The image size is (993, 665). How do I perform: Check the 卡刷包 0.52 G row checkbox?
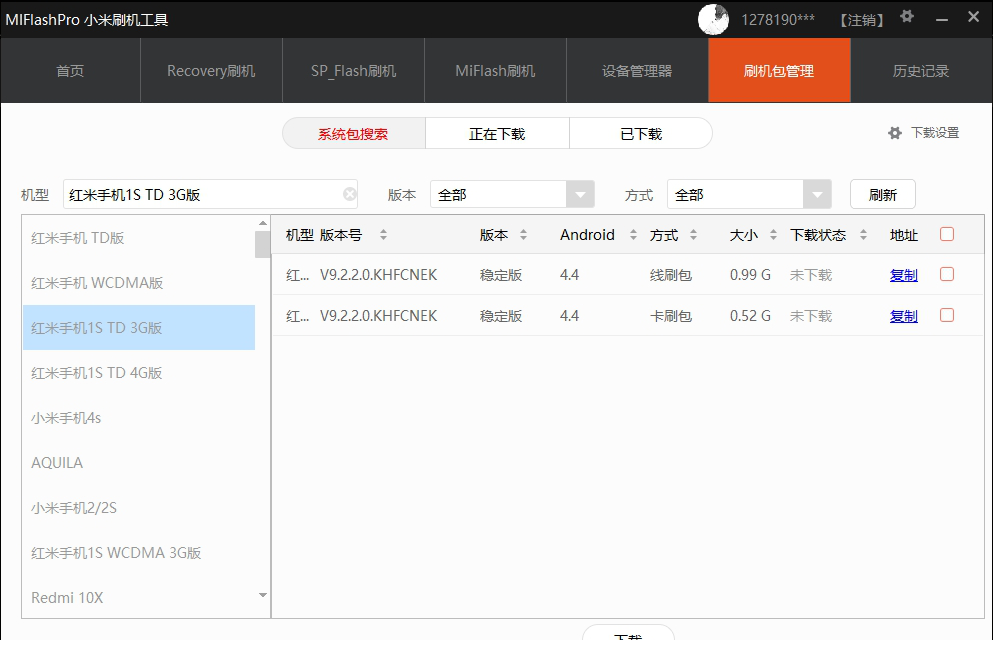[x=947, y=315]
